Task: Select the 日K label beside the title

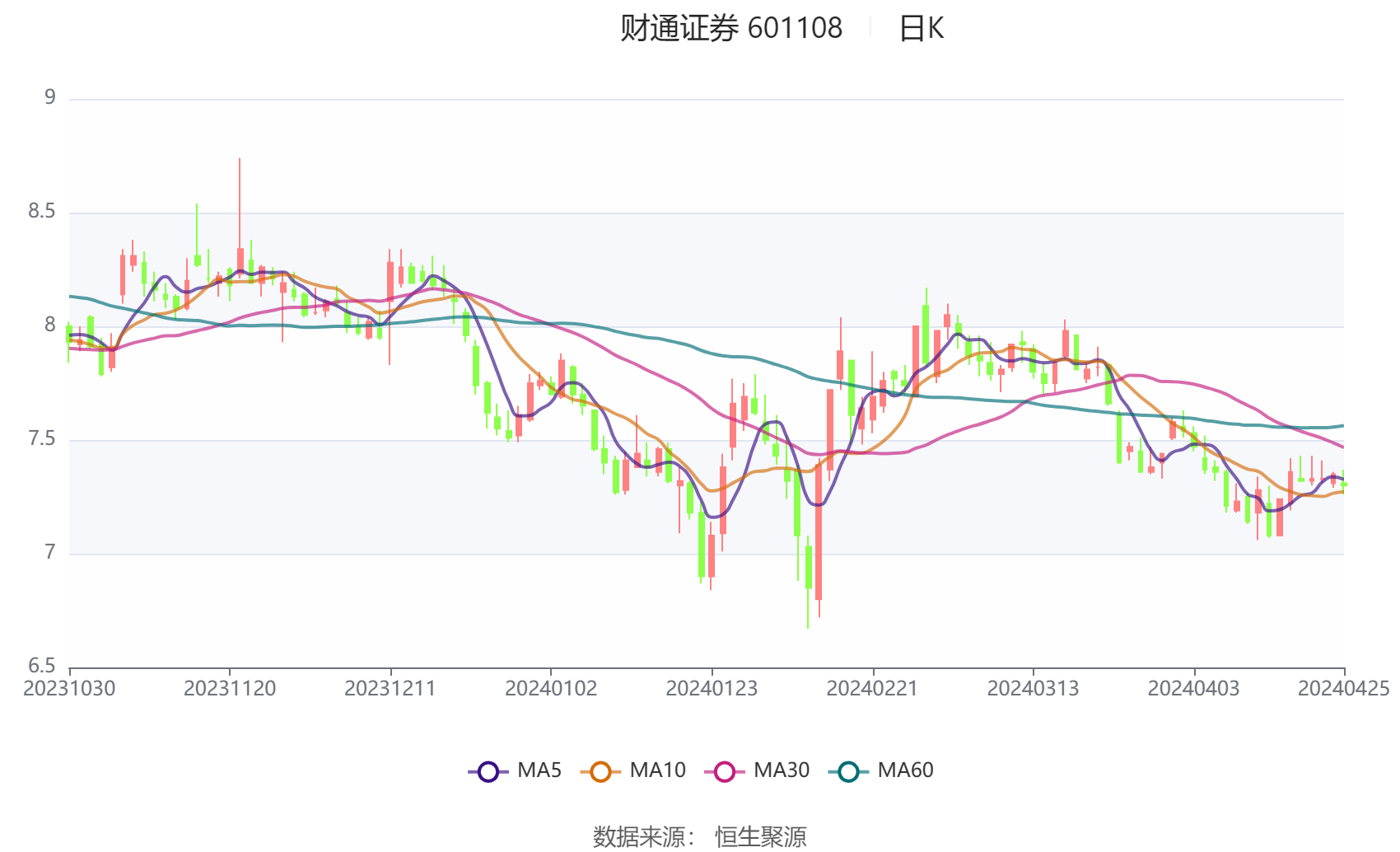Action: coord(921,29)
